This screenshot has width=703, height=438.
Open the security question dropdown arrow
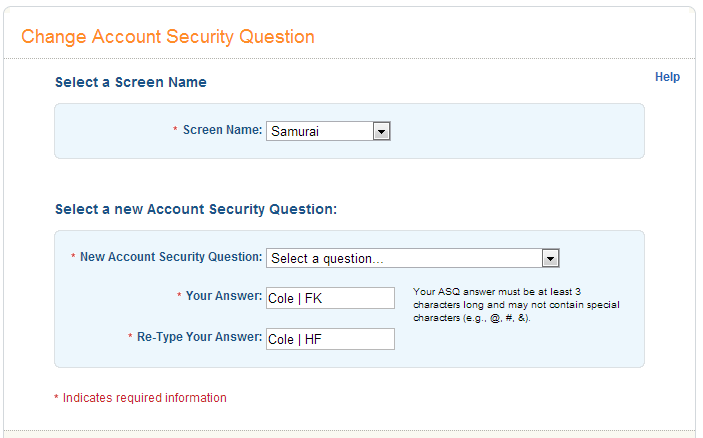coord(549,259)
